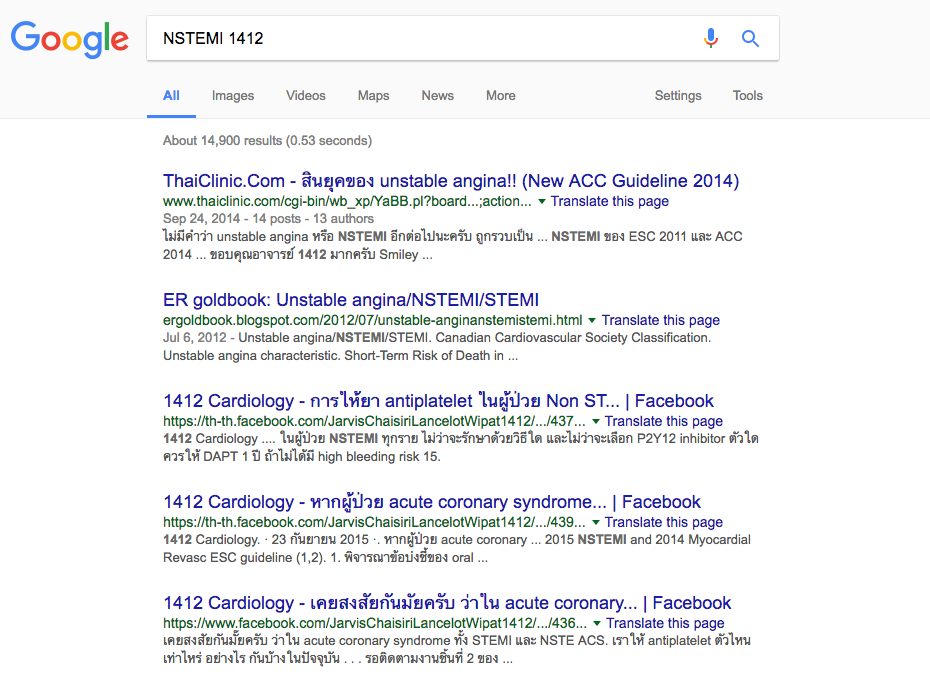Click the www.thaiclinic.com green URL
Screen dimensions: 930x676
(x=347, y=201)
